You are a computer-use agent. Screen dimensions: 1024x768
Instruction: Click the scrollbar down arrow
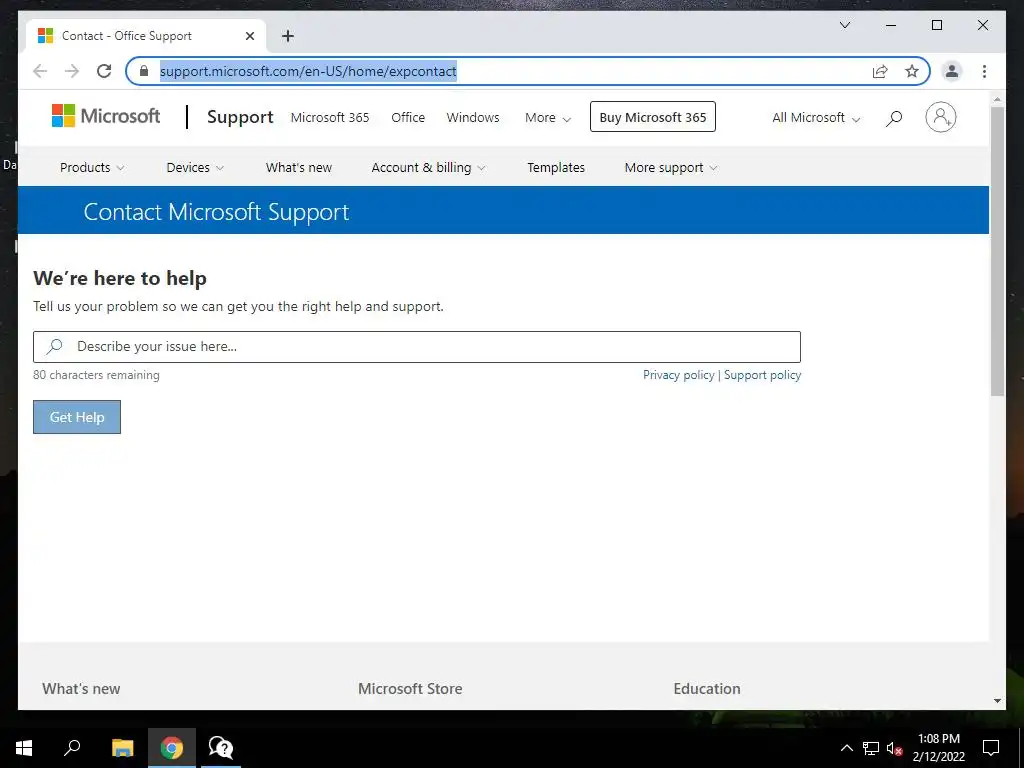tap(997, 701)
